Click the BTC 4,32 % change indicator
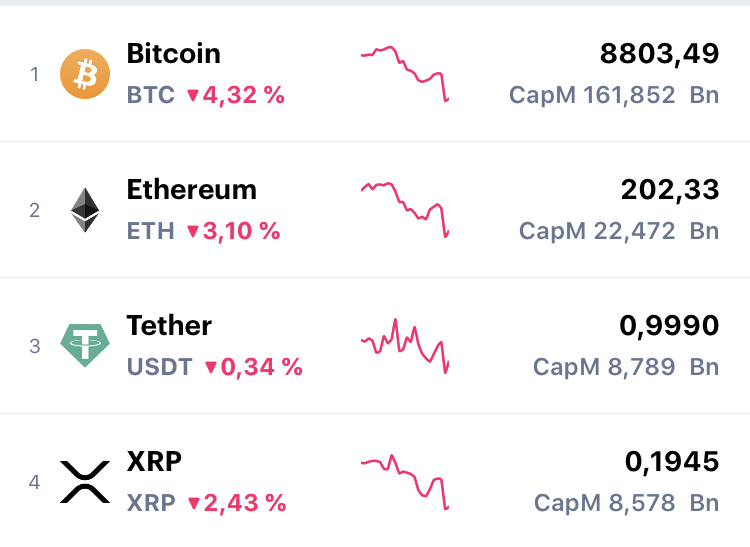 (235, 96)
